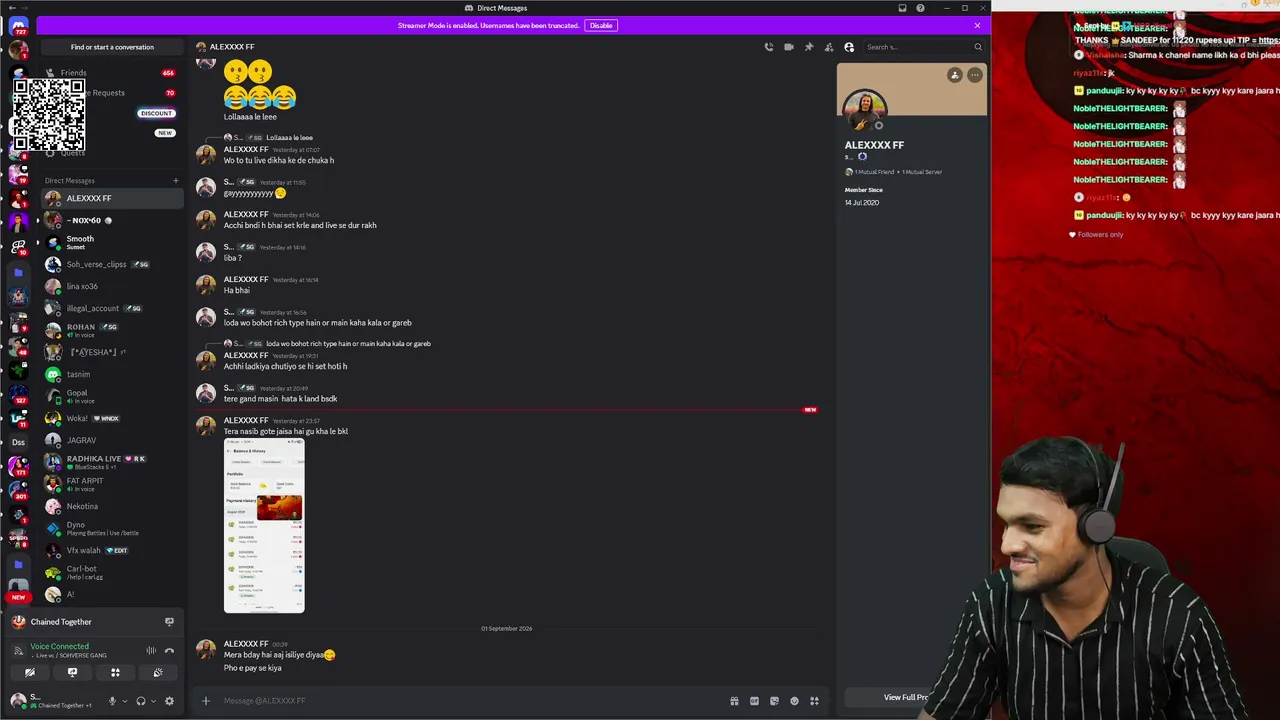Deafen with the headphones icon
Viewport: 1280px width, 720px height.
(x=141, y=701)
